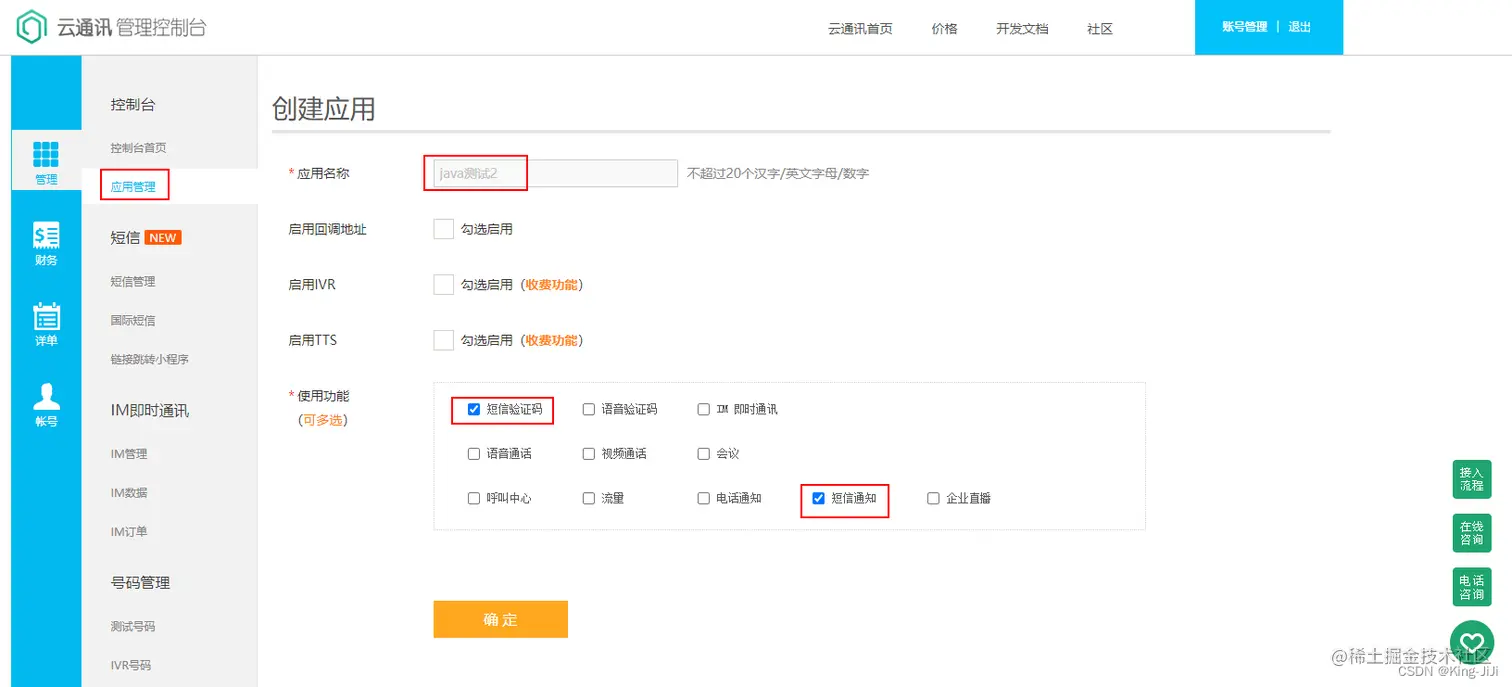
Task: Click the 云通讯 logo icon
Action: pos(32,27)
